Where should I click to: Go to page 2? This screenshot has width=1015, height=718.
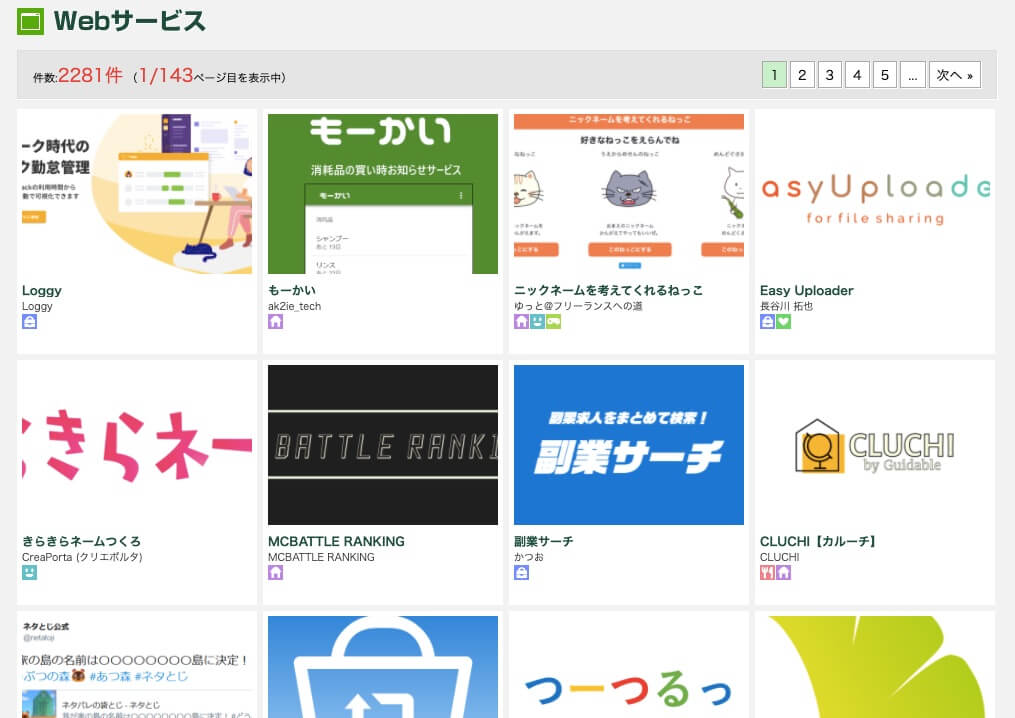click(x=802, y=75)
